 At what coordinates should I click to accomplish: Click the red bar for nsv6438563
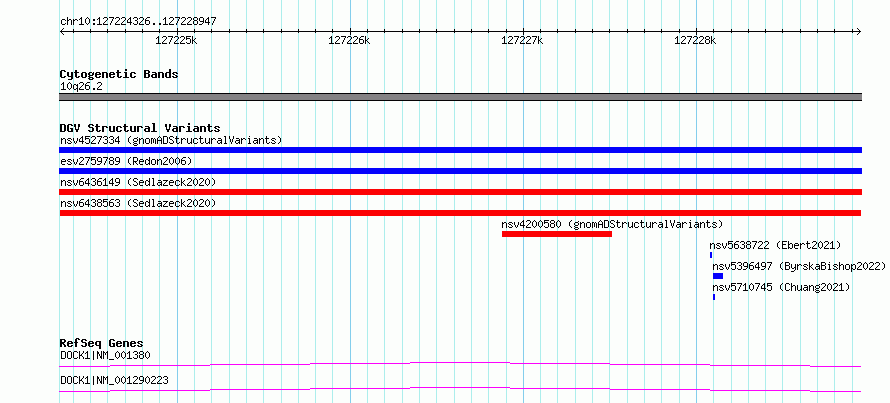(x=460, y=213)
